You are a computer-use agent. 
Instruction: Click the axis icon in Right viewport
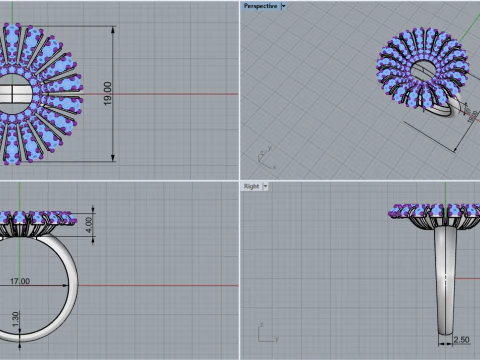point(268,332)
